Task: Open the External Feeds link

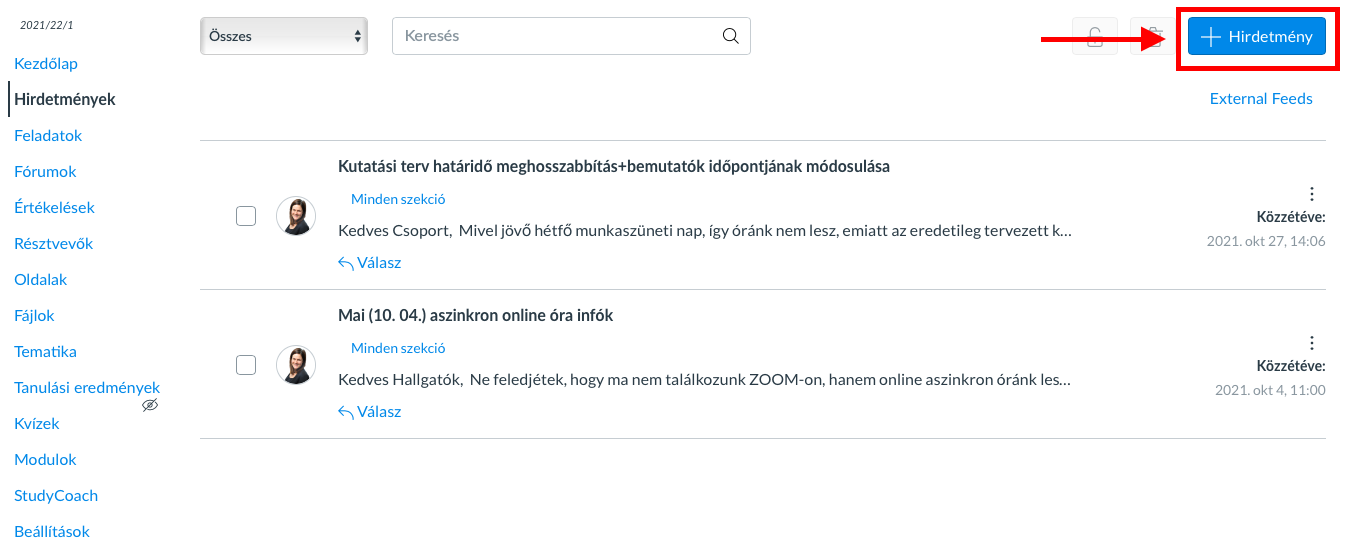Action: (1261, 98)
